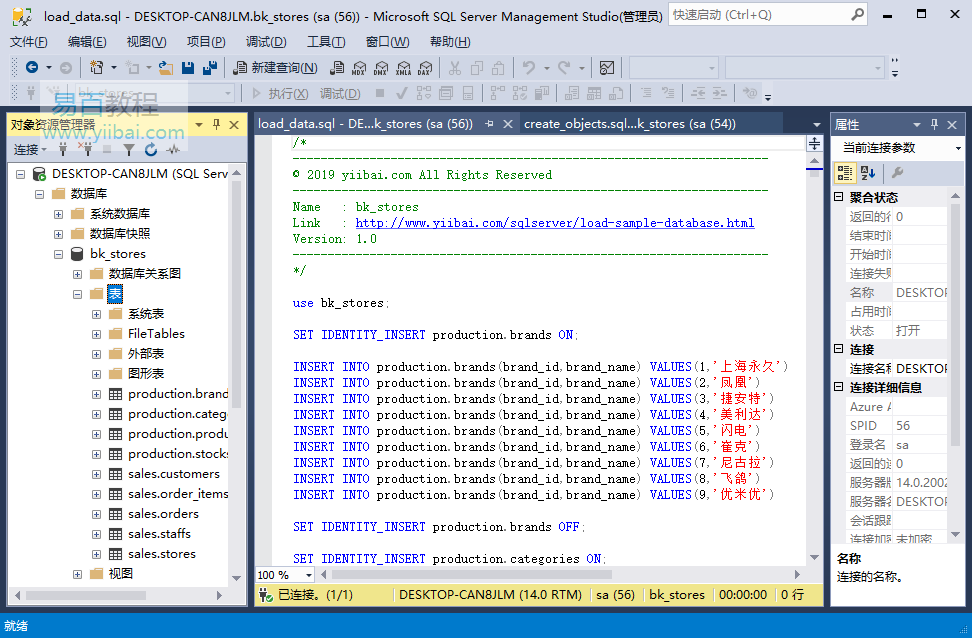Screen dimensions: 972x638
Task: Open the MDX query icon in toolbar
Action: [359, 68]
